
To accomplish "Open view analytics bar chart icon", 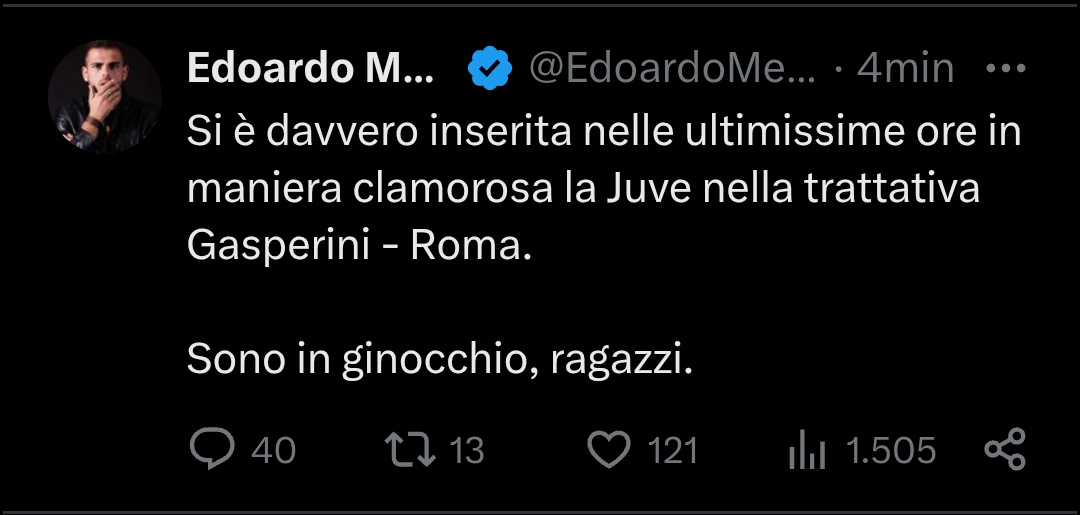I will pos(807,450).
